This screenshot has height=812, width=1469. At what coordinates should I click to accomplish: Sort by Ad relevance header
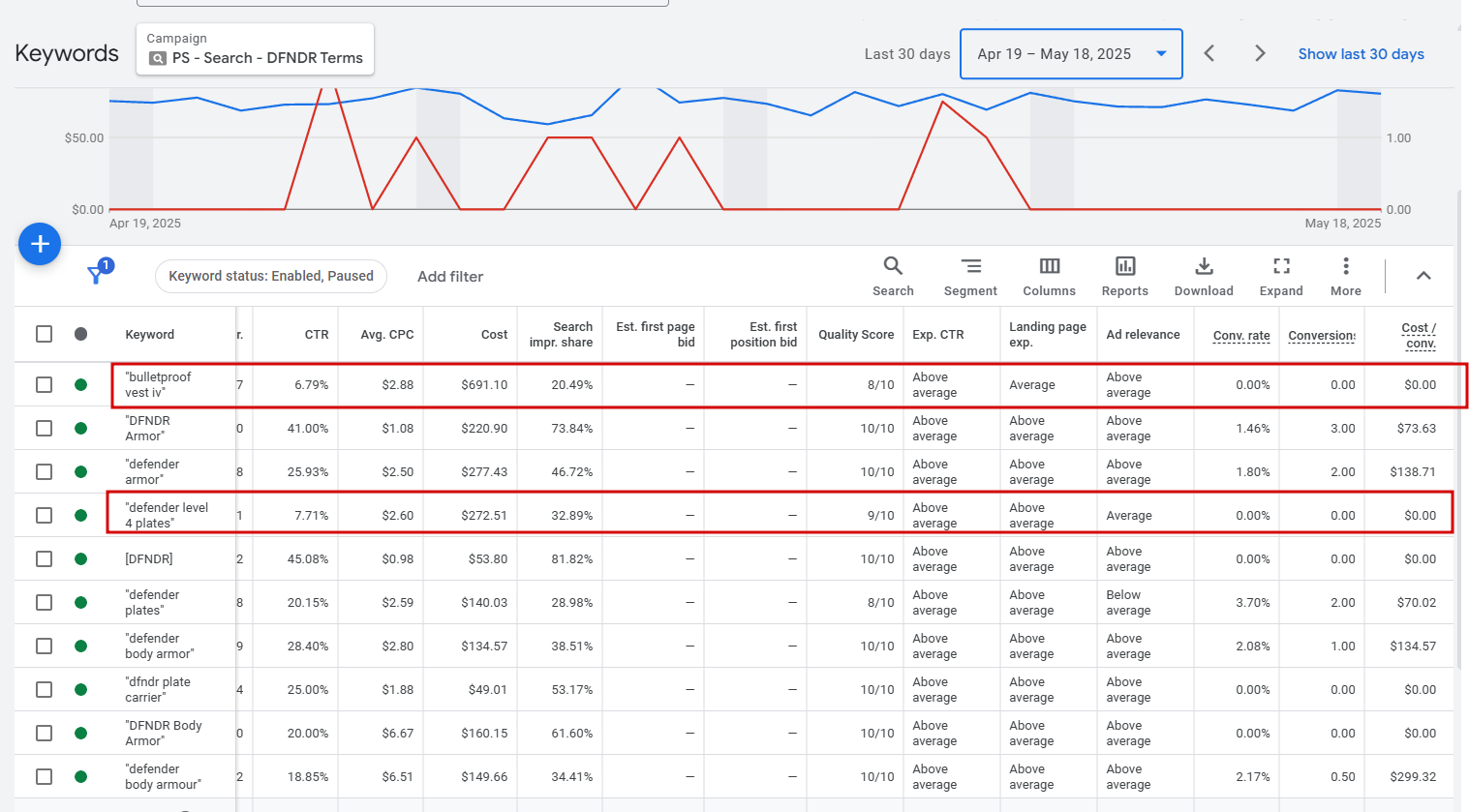pyautogui.click(x=1144, y=335)
